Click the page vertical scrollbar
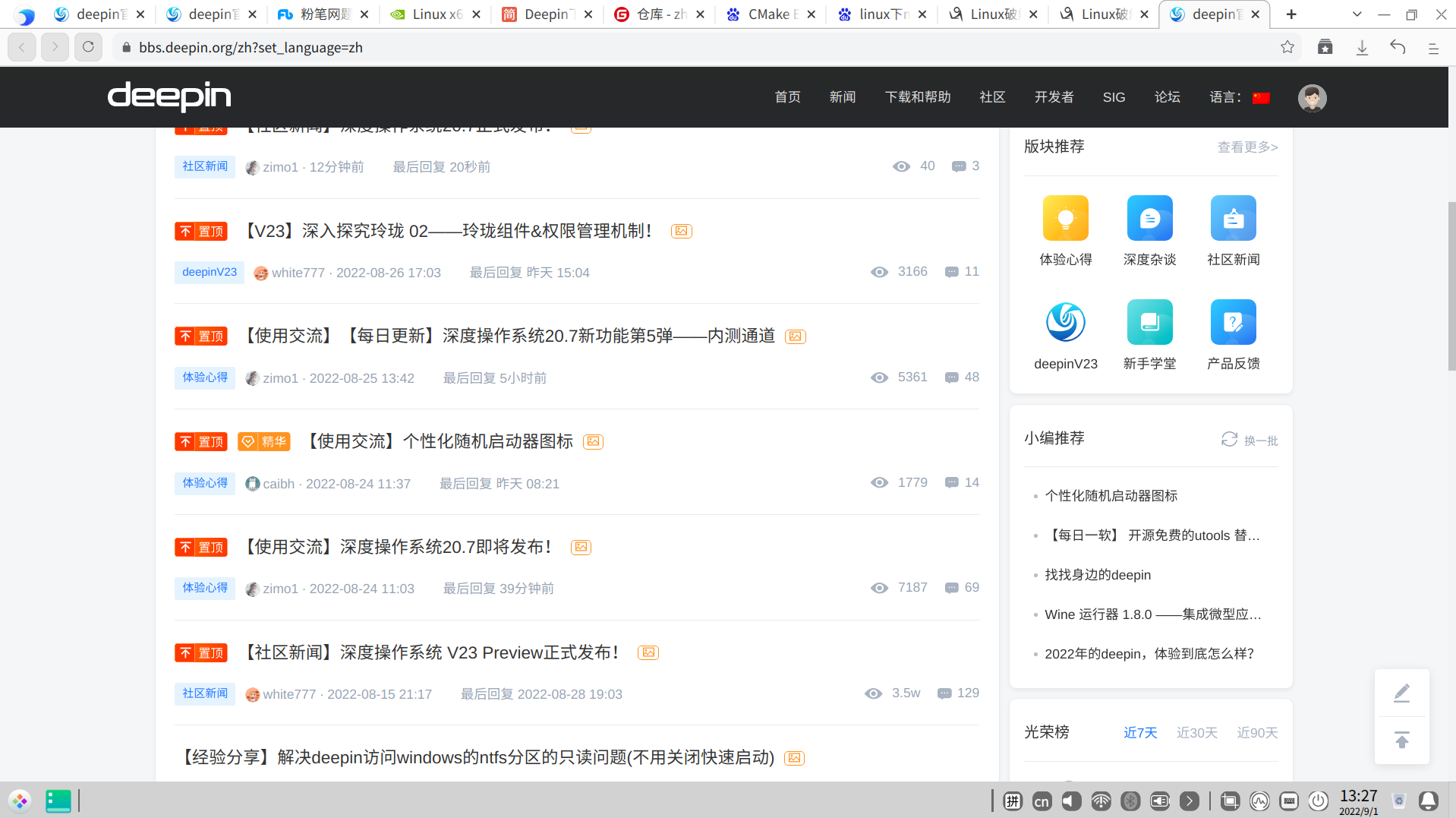 click(1451, 286)
